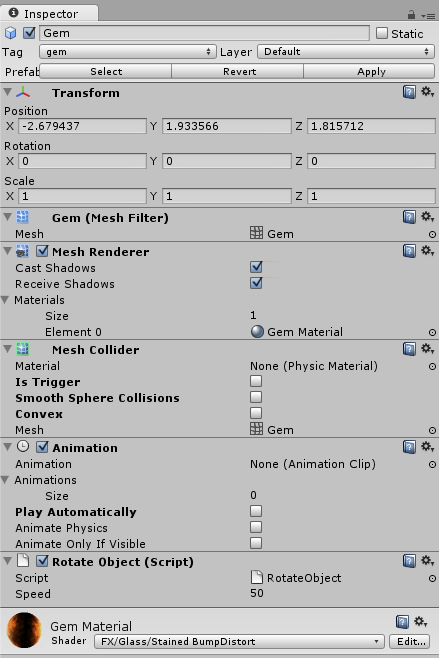Click the Rotation Z field
Viewport: 439px width, 658px height.
pyautogui.click(x=371, y=161)
